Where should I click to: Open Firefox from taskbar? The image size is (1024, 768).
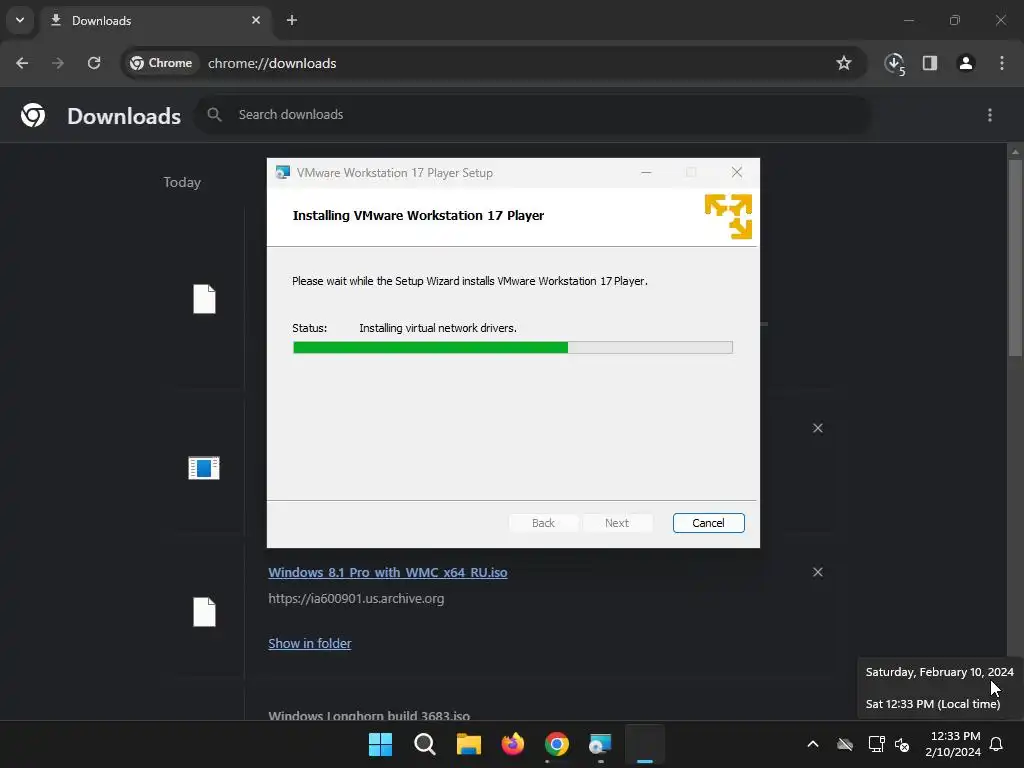513,744
